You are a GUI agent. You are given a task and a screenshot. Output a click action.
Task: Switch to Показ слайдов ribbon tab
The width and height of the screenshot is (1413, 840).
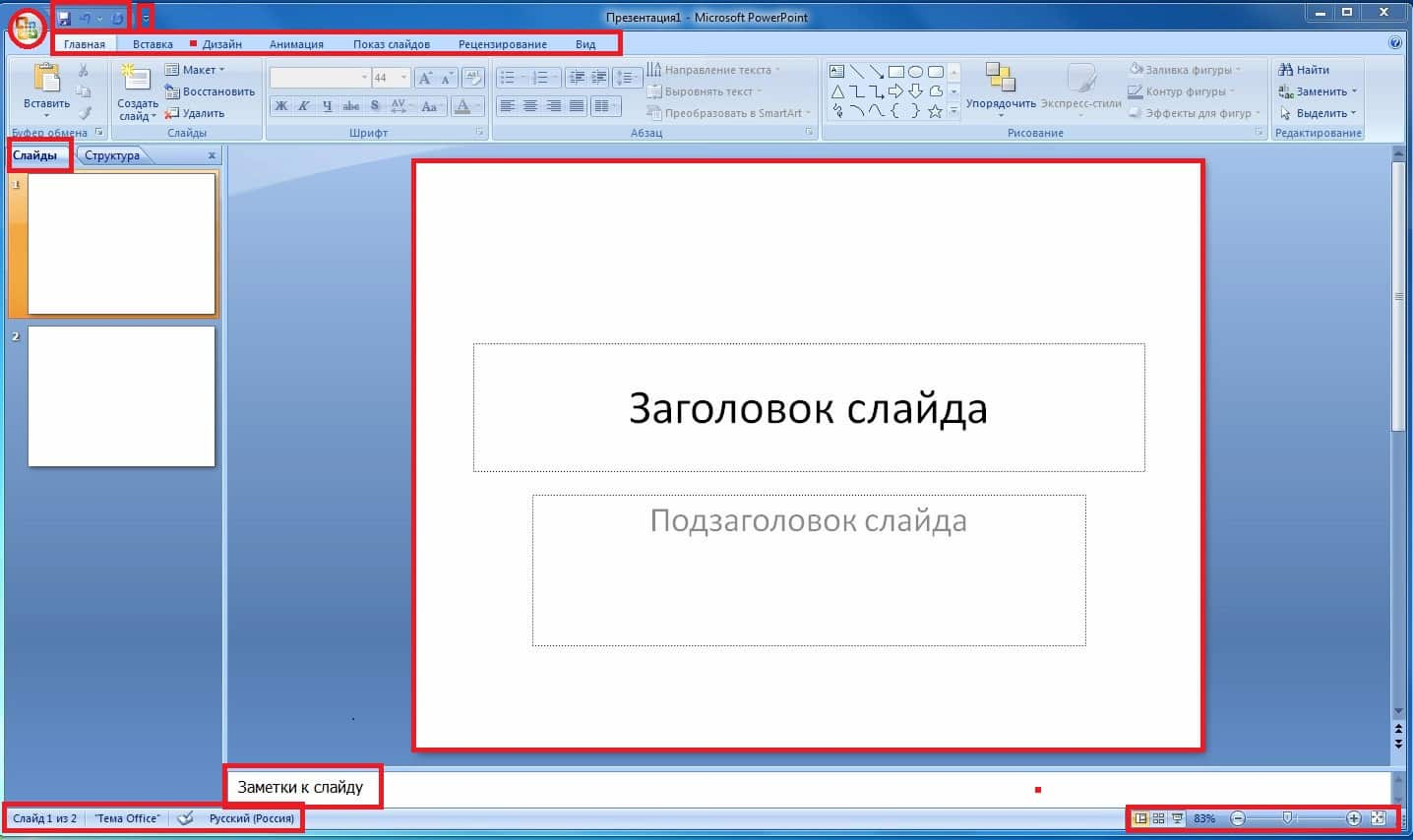(x=392, y=44)
